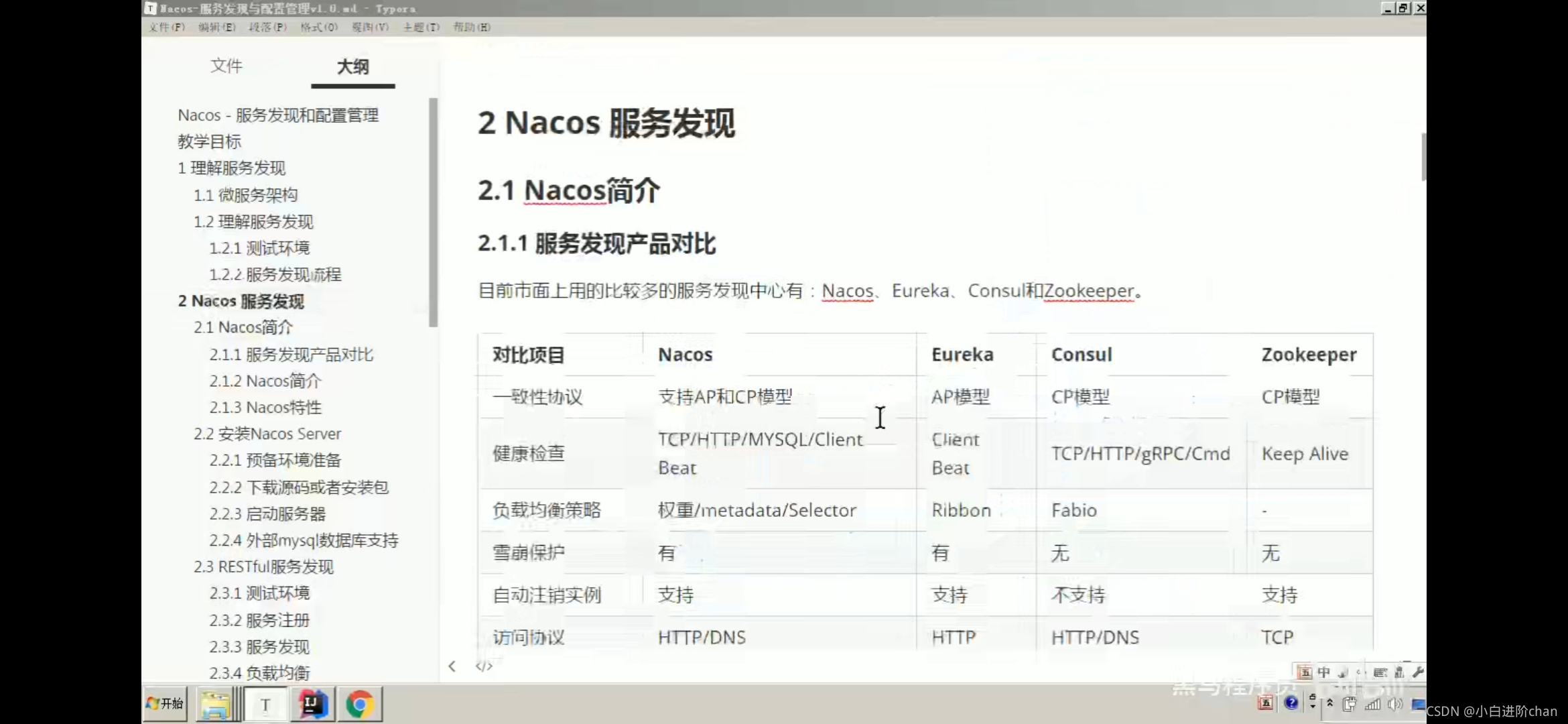The image size is (1568, 724).
Task: Switch to 大纲 outline tab
Action: (352, 66)
